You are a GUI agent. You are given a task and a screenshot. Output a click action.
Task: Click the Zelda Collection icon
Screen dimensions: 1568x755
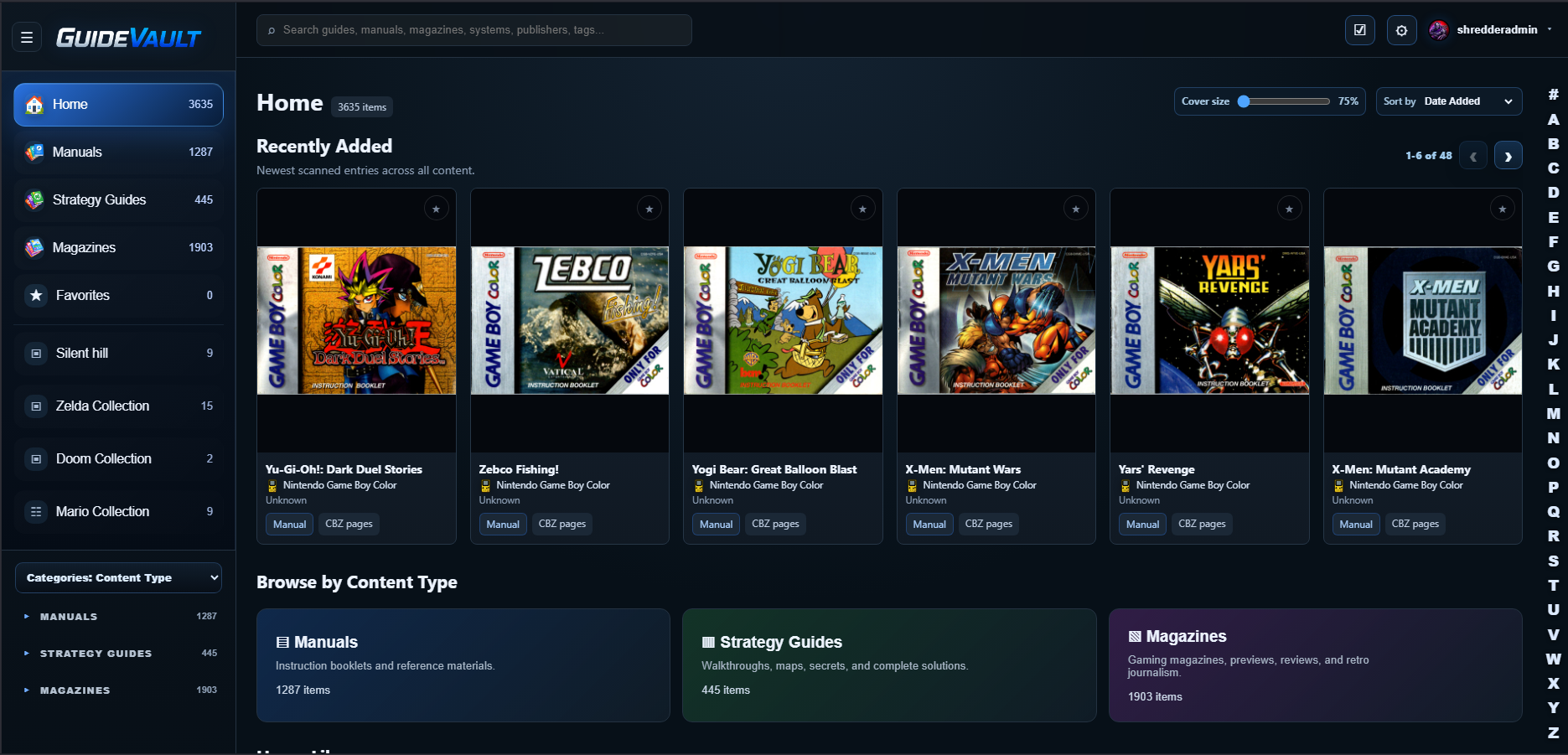coord(36,406)
